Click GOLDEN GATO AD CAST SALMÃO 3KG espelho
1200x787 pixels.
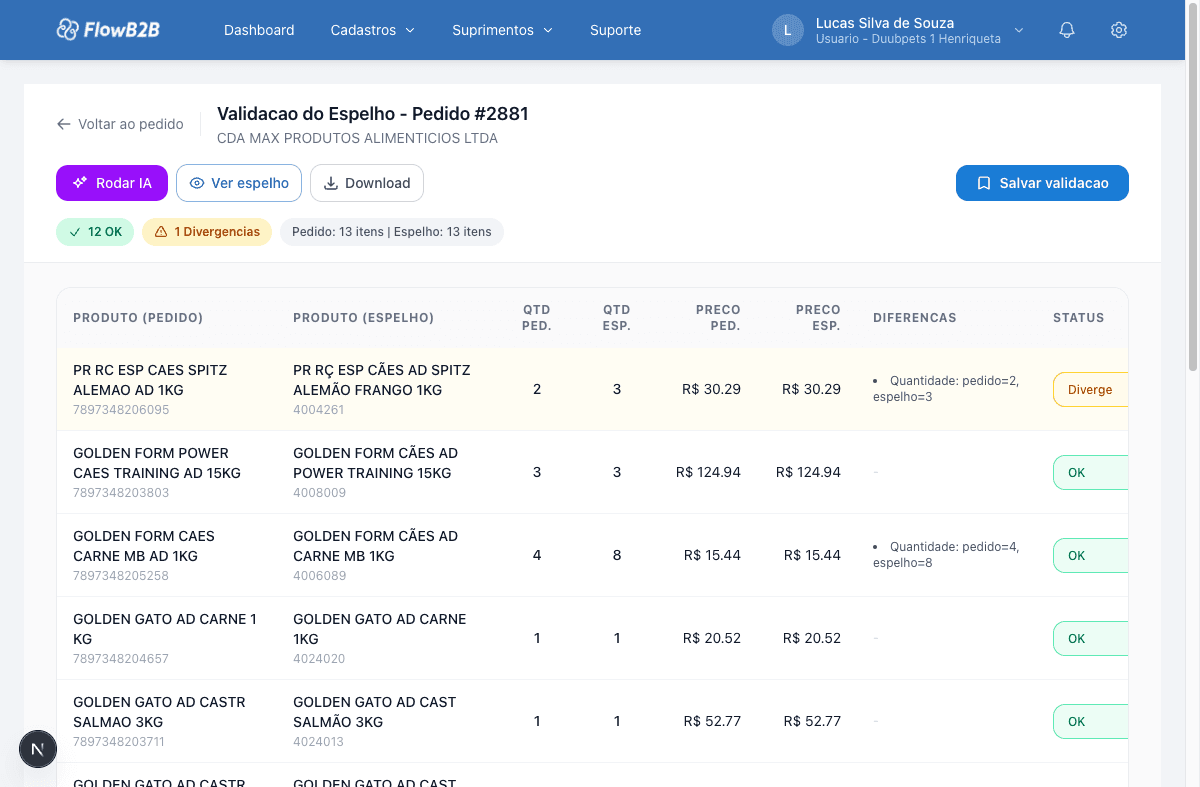point(374,712)
